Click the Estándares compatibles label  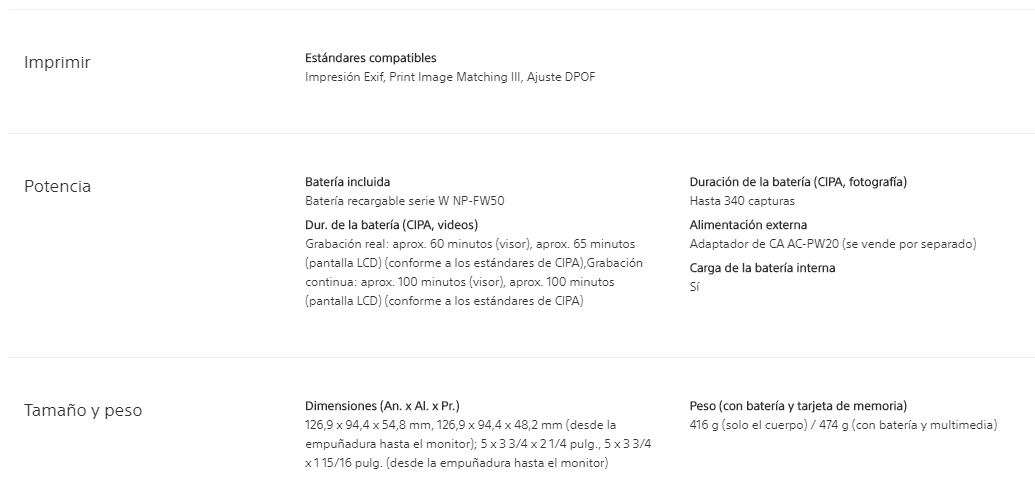[x=370, y=58]
